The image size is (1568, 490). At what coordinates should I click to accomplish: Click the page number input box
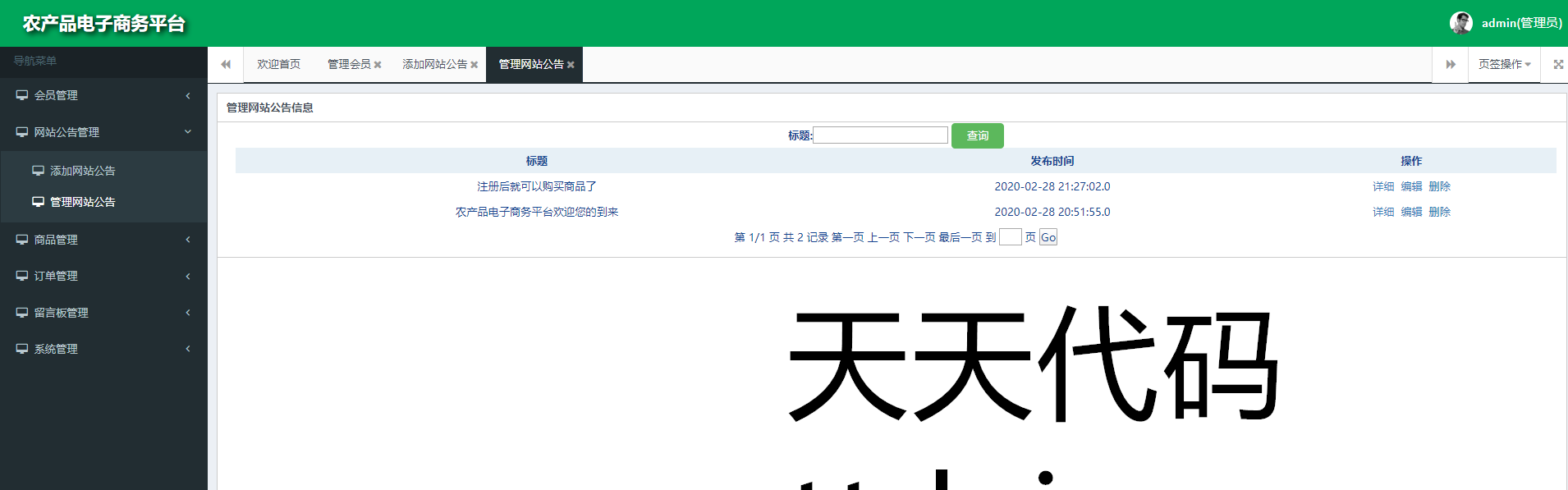pos(1010,237)
